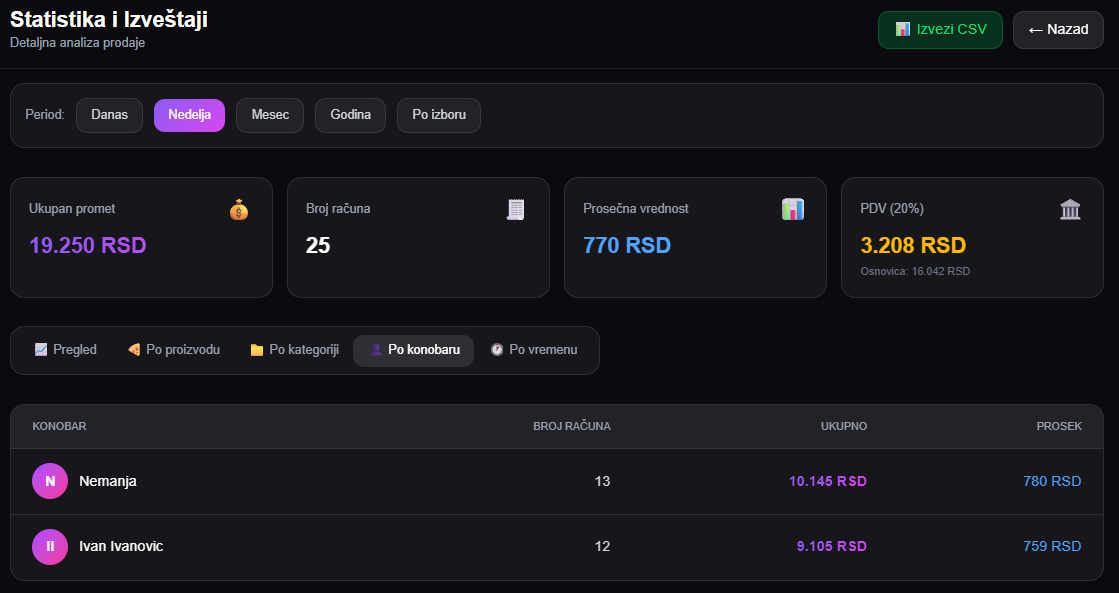Export report with Izvezi CSV button

pos(940,30)
